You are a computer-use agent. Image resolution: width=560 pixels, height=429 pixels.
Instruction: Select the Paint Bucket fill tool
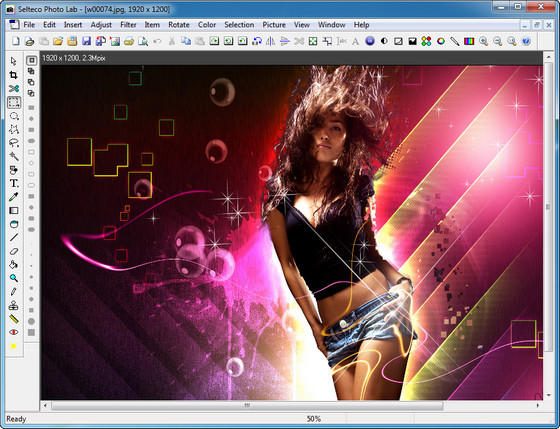(14, 265)
